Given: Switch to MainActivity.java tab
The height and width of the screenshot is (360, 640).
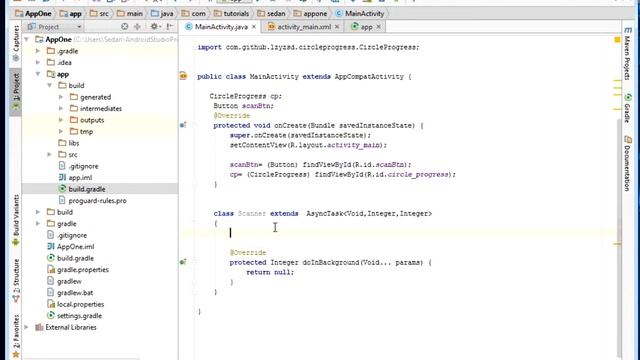Looking at the screenshot, I should pos(221,27).
